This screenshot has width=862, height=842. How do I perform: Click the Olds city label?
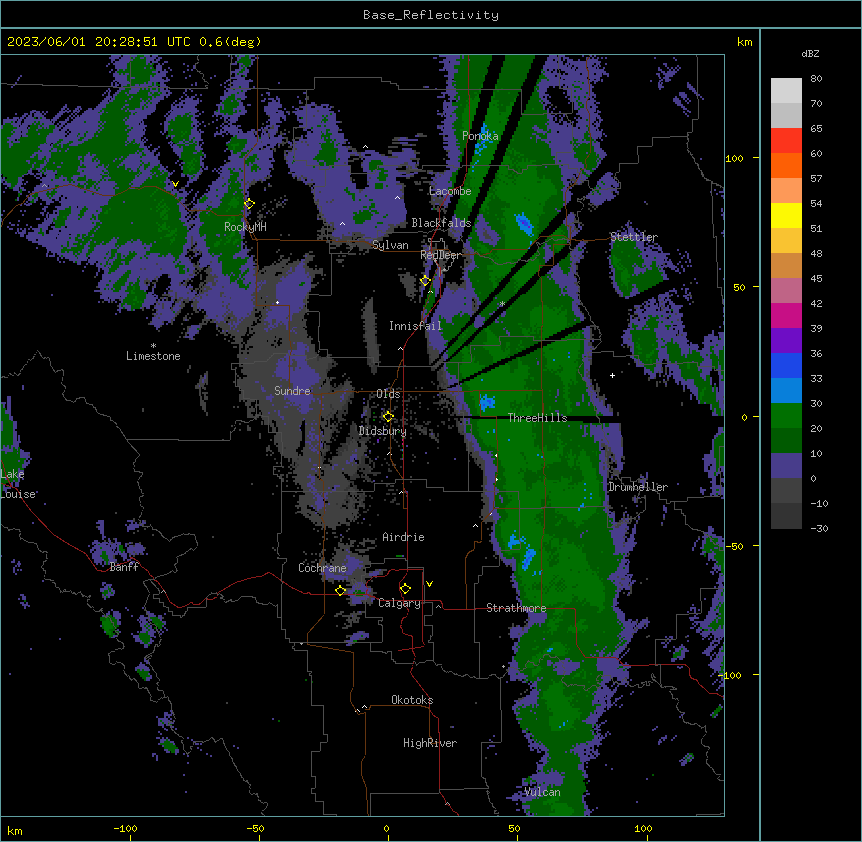point(388,394)
